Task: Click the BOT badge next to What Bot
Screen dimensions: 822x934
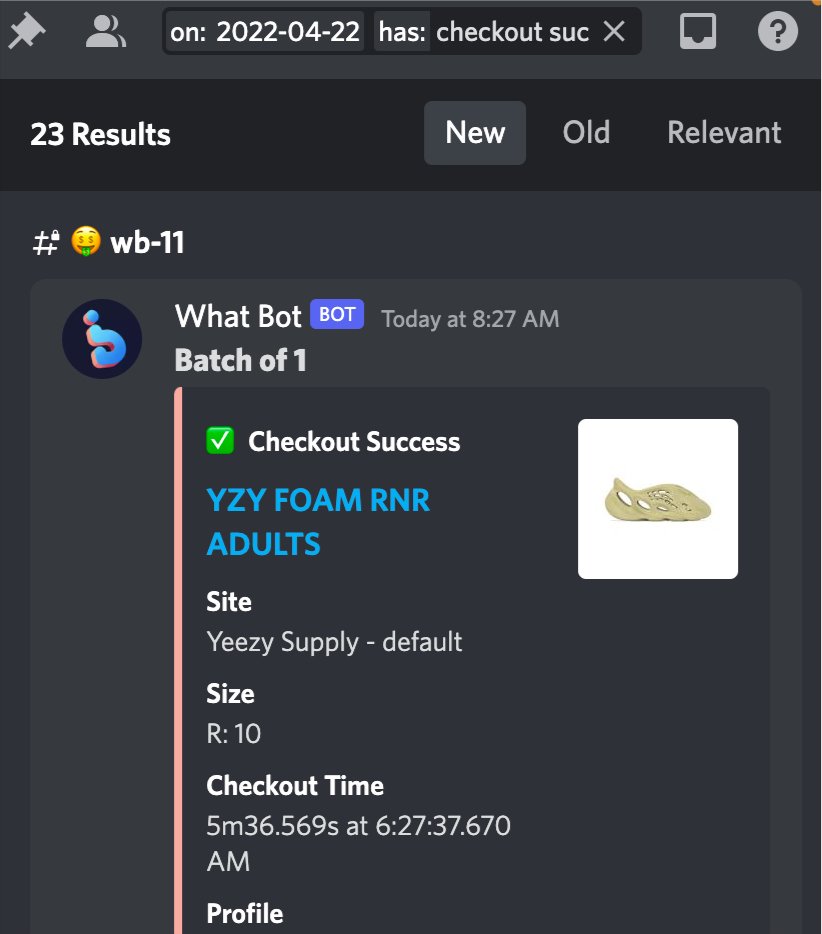Action: coord(337,314)
